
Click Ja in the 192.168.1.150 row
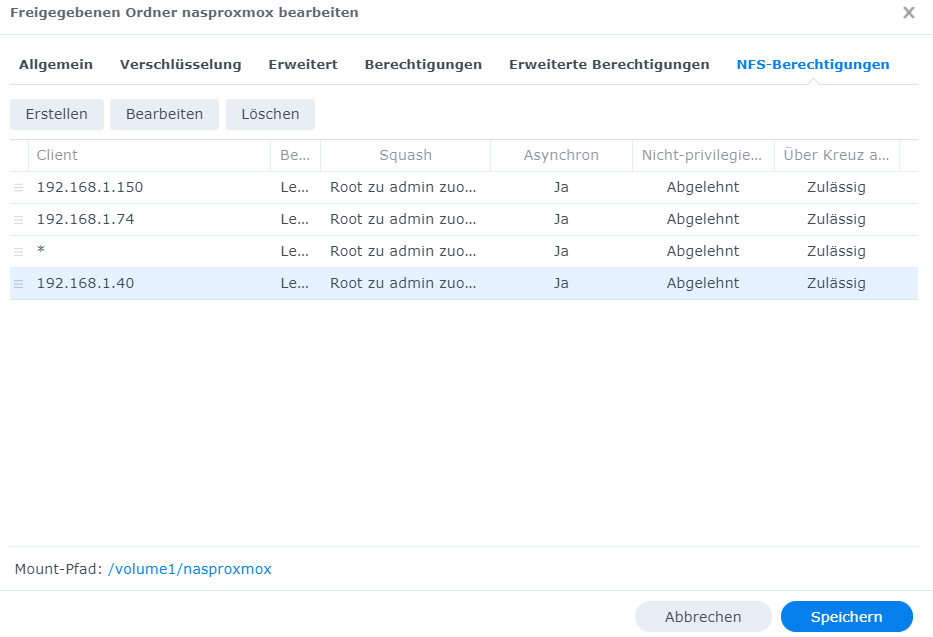[561, 187]
